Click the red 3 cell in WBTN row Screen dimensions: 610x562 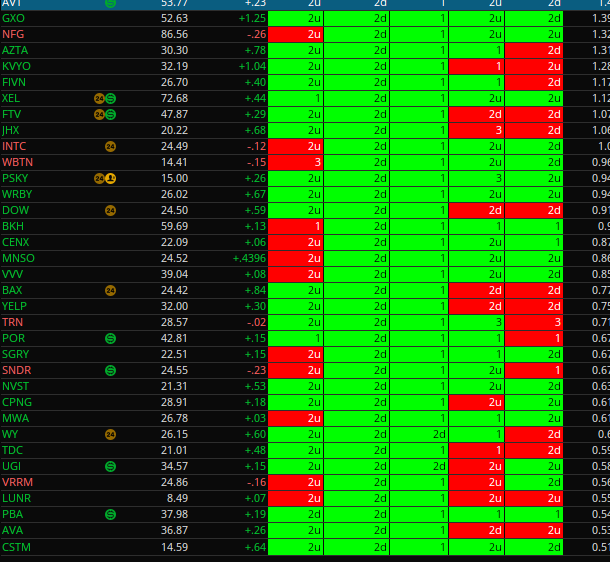296,162
